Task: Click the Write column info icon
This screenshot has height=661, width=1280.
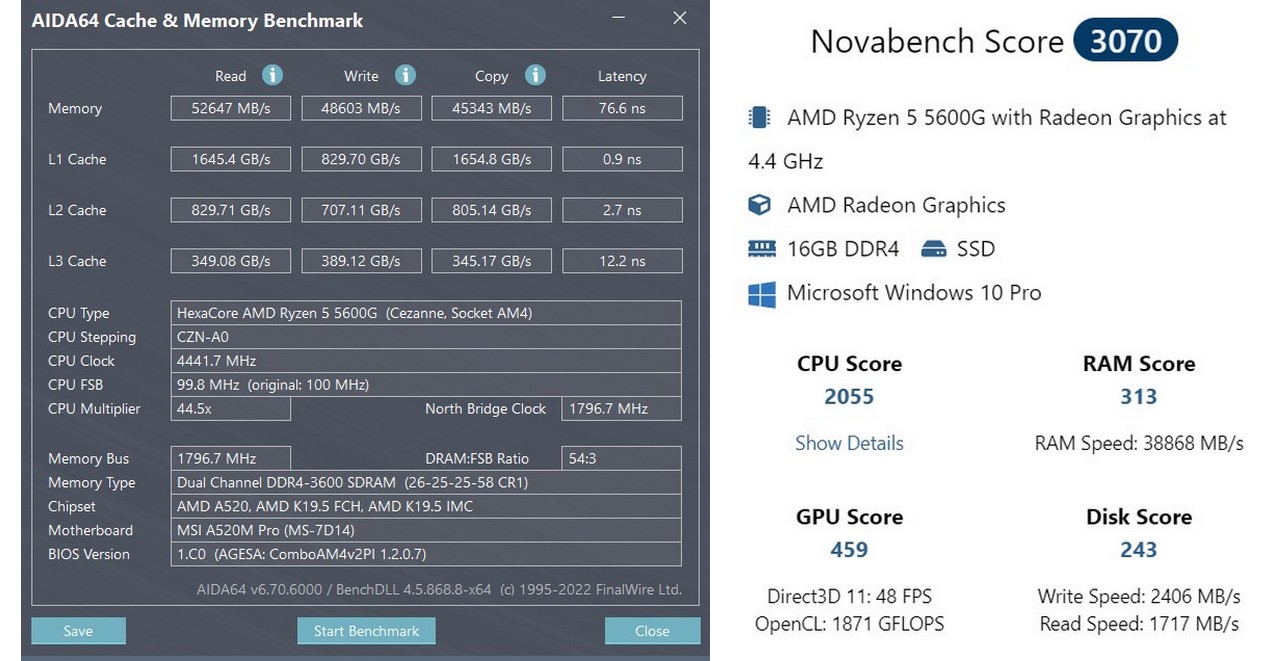Action: [405, 75]
